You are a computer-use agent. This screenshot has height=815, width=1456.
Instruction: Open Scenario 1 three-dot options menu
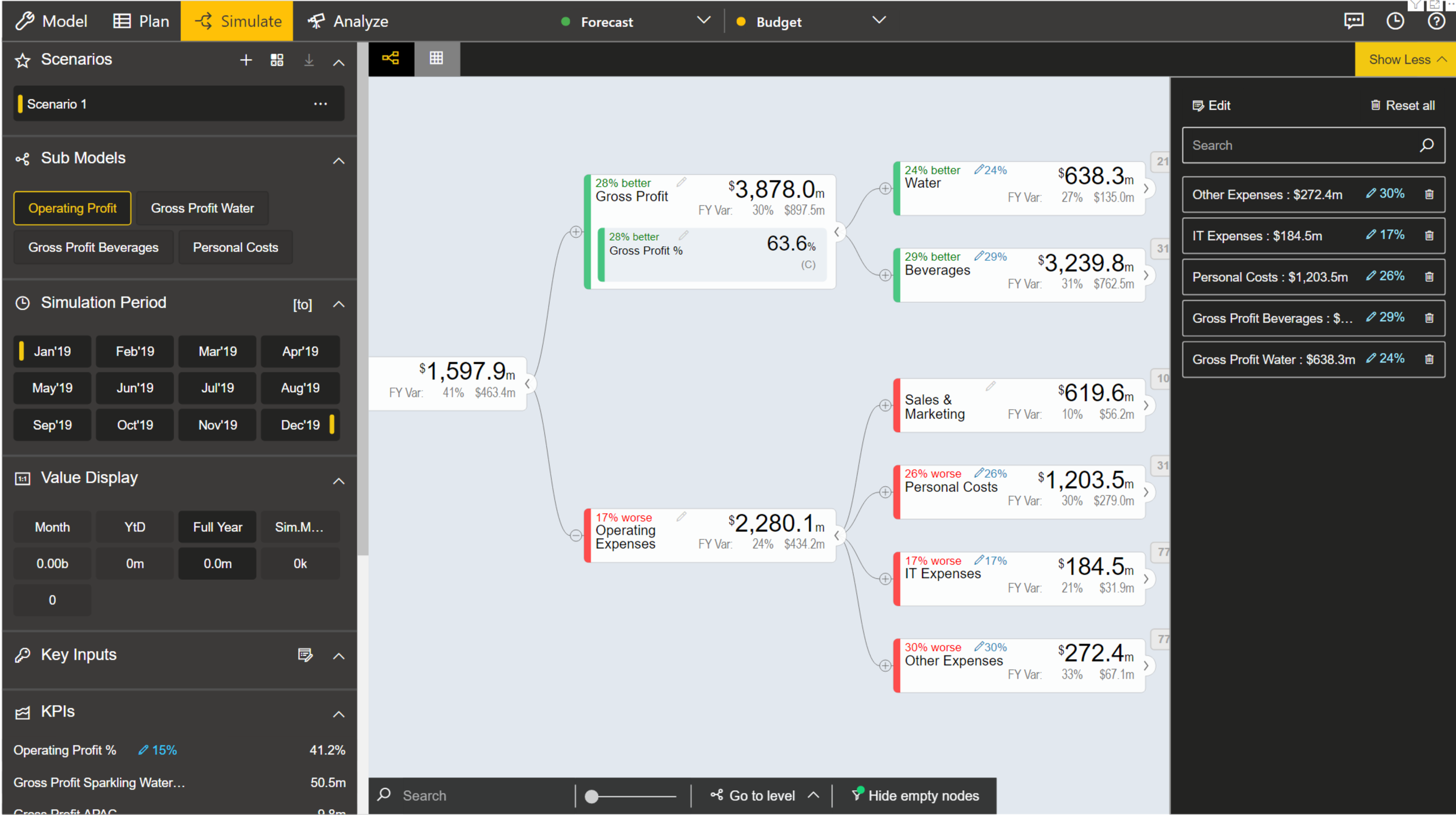coord(321,104)
